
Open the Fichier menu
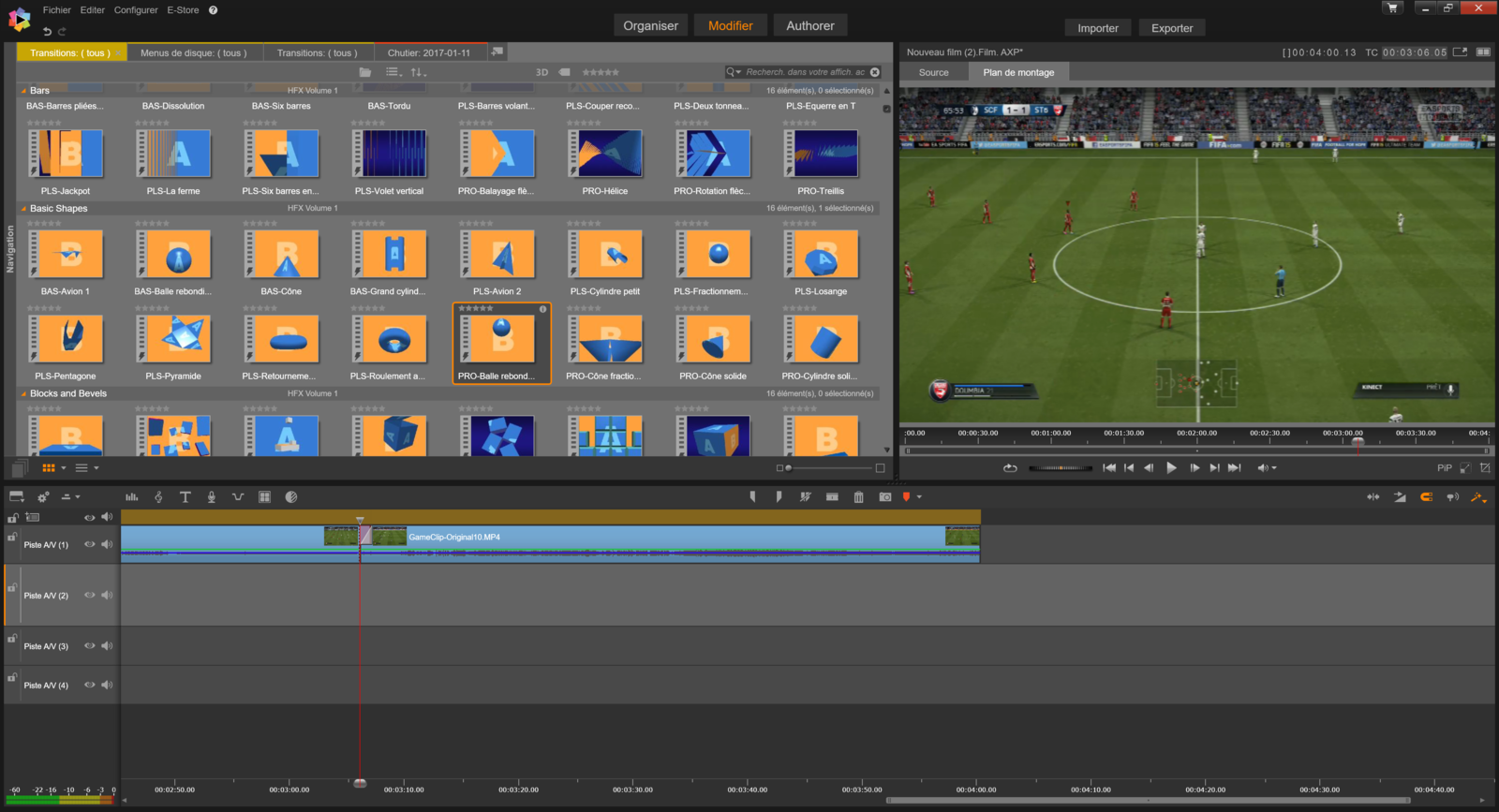pyautogui.click(x=57, y=10)
